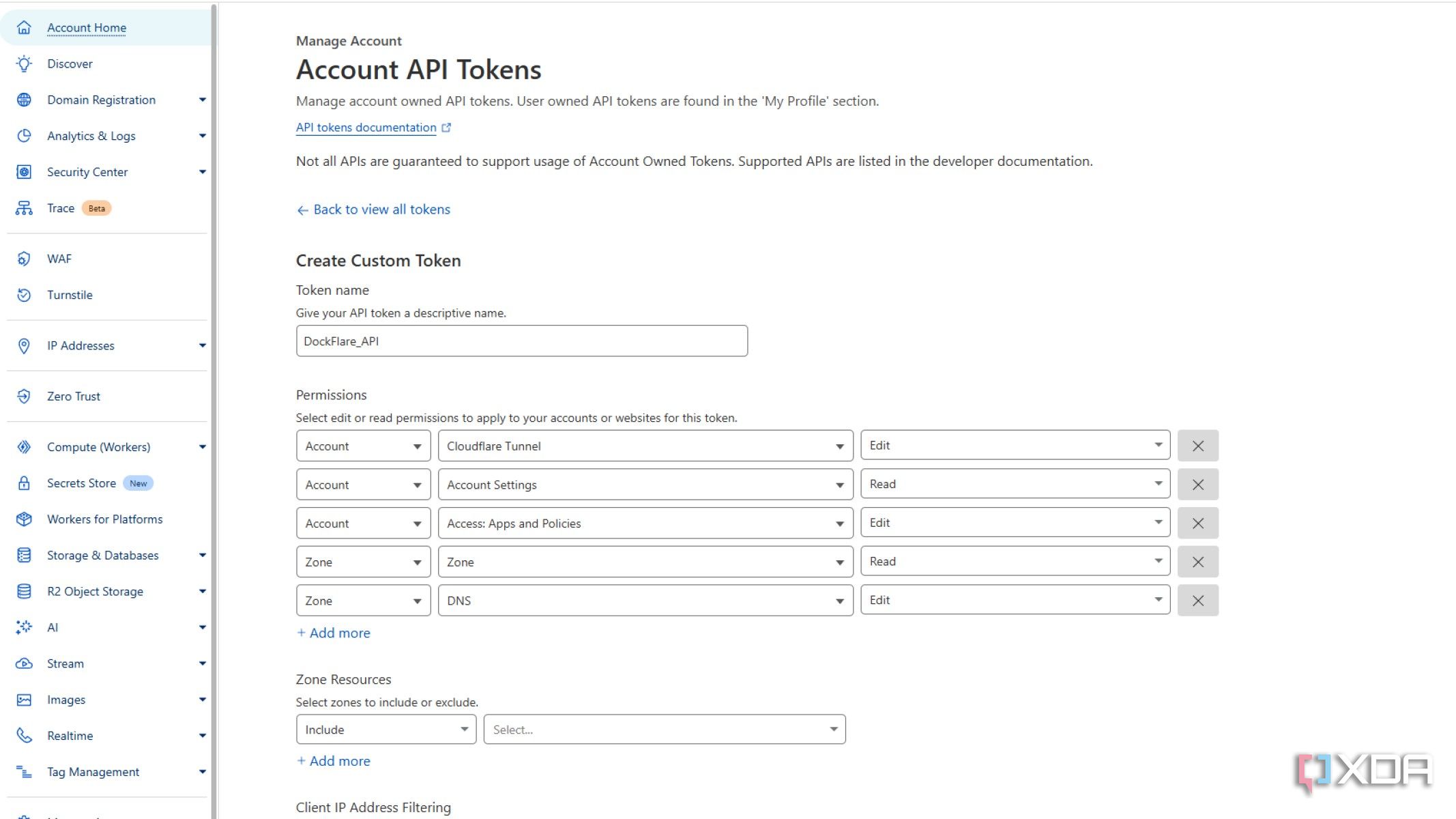Open the Include zone resources dropdown
This screenshot has width=1456, height=819.
386,730
